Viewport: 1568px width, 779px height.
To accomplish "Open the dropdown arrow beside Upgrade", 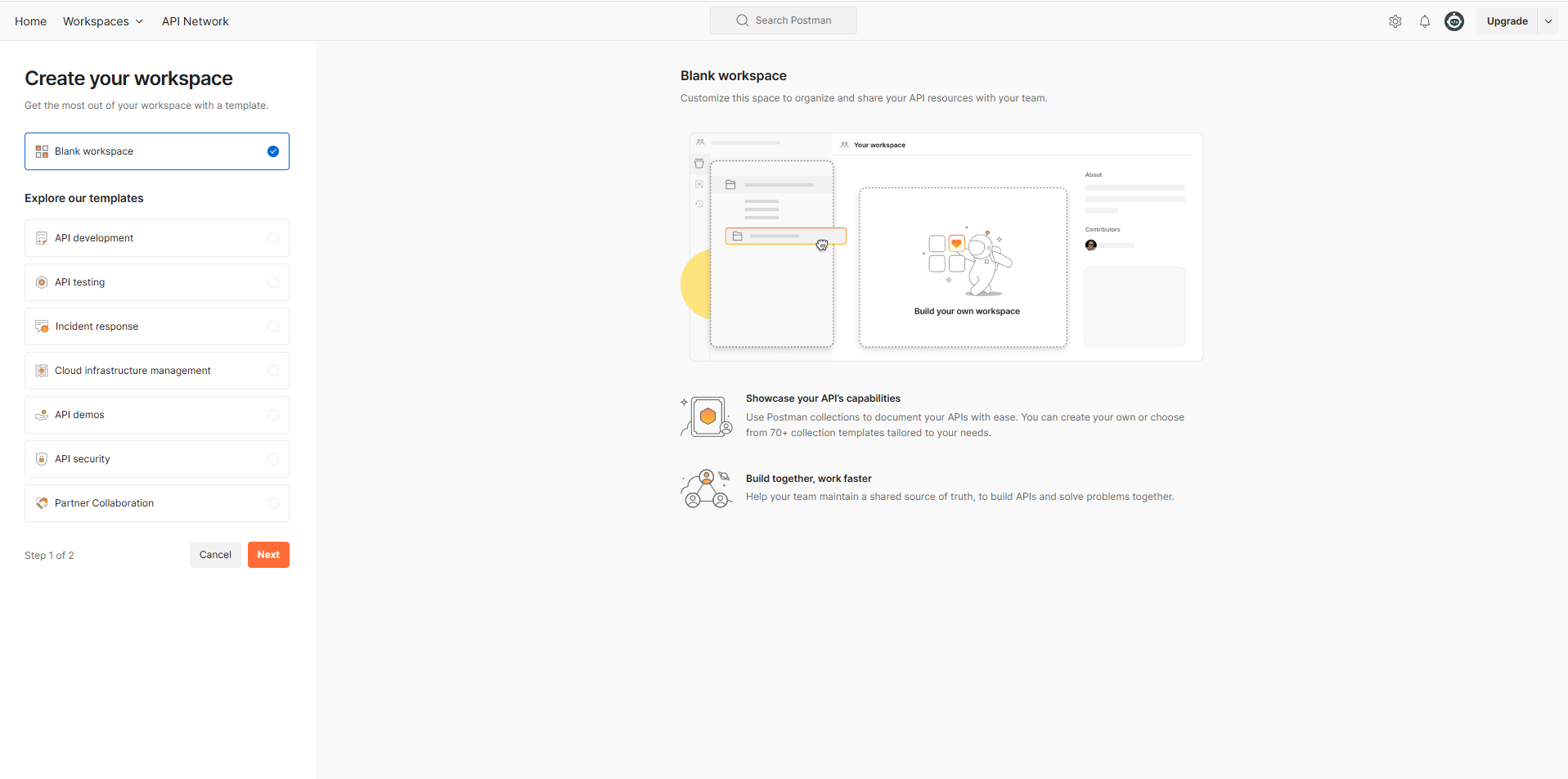I will [x=1548, y=21].
